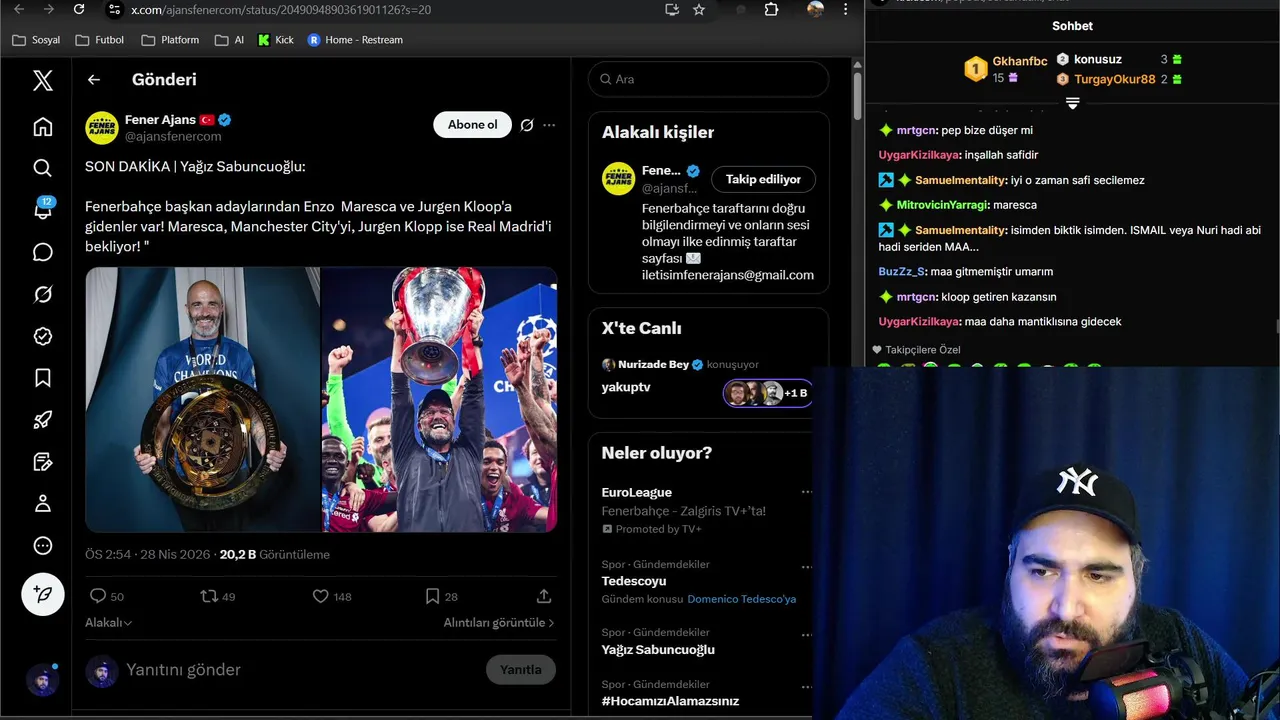Open Alıntıları görüntüle link

[499, 622]
